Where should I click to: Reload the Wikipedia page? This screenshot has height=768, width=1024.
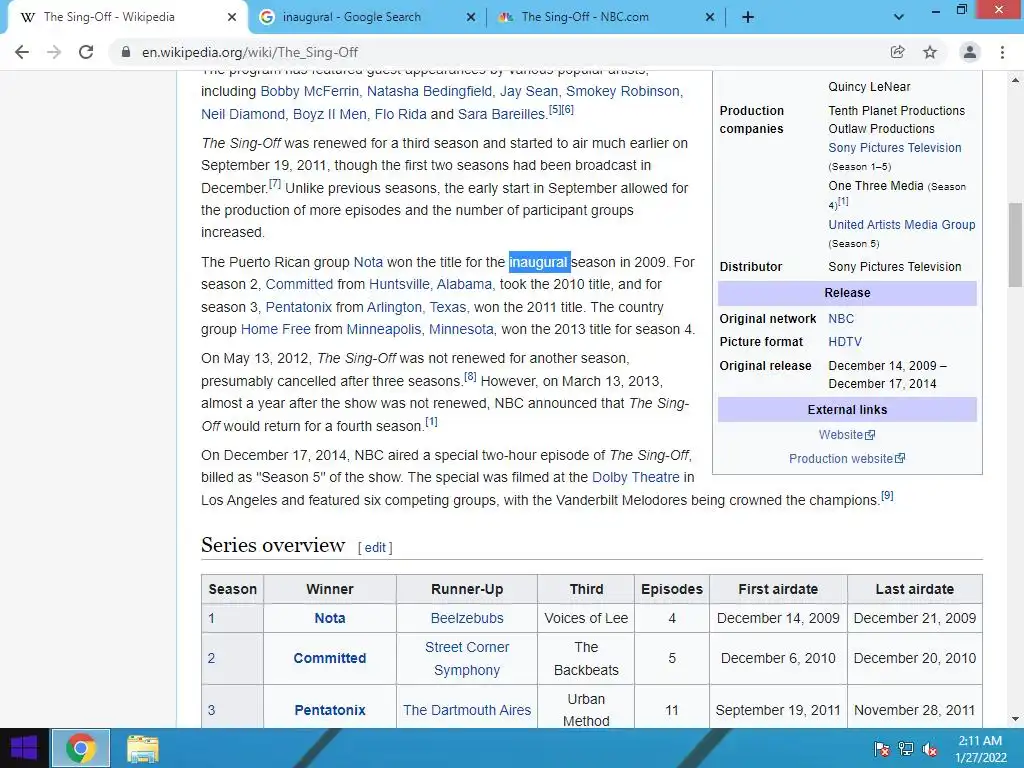tap(86, 52)
